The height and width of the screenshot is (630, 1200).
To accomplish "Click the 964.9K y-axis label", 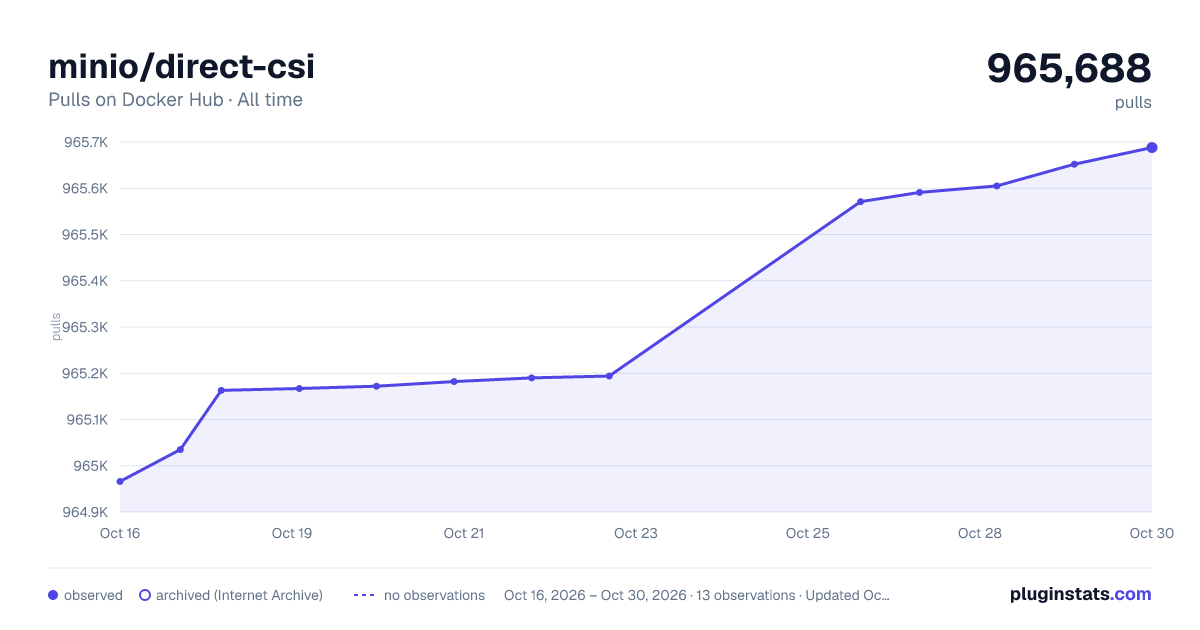I will (x=86, y=512).
